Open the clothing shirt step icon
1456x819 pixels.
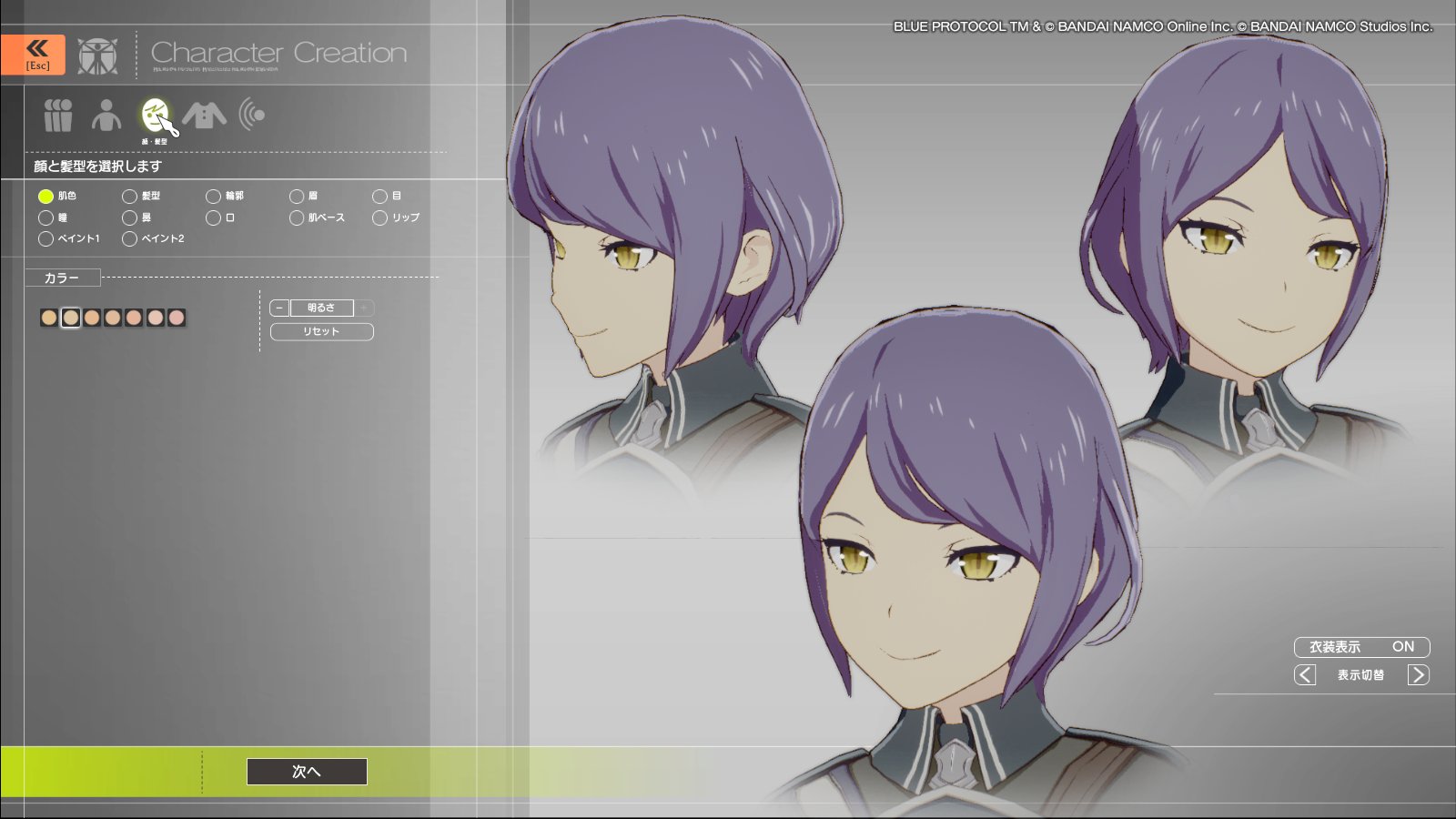[x=204, y=116]
